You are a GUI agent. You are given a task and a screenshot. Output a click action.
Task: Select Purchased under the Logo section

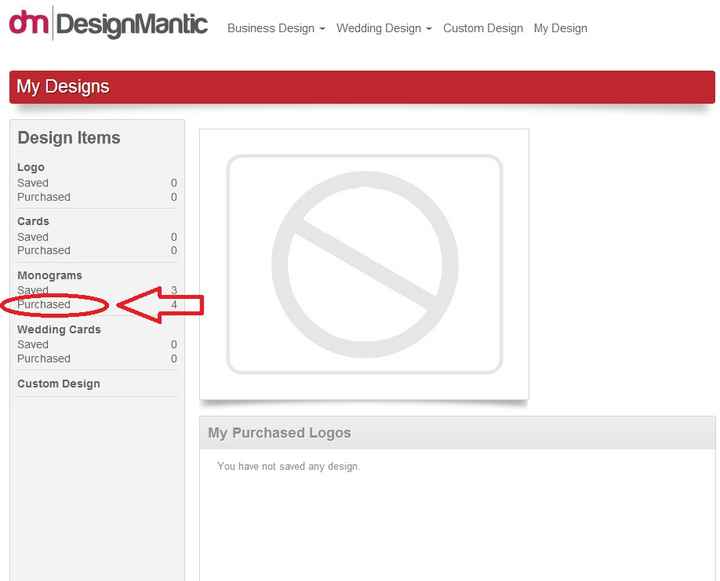[44, 197]
